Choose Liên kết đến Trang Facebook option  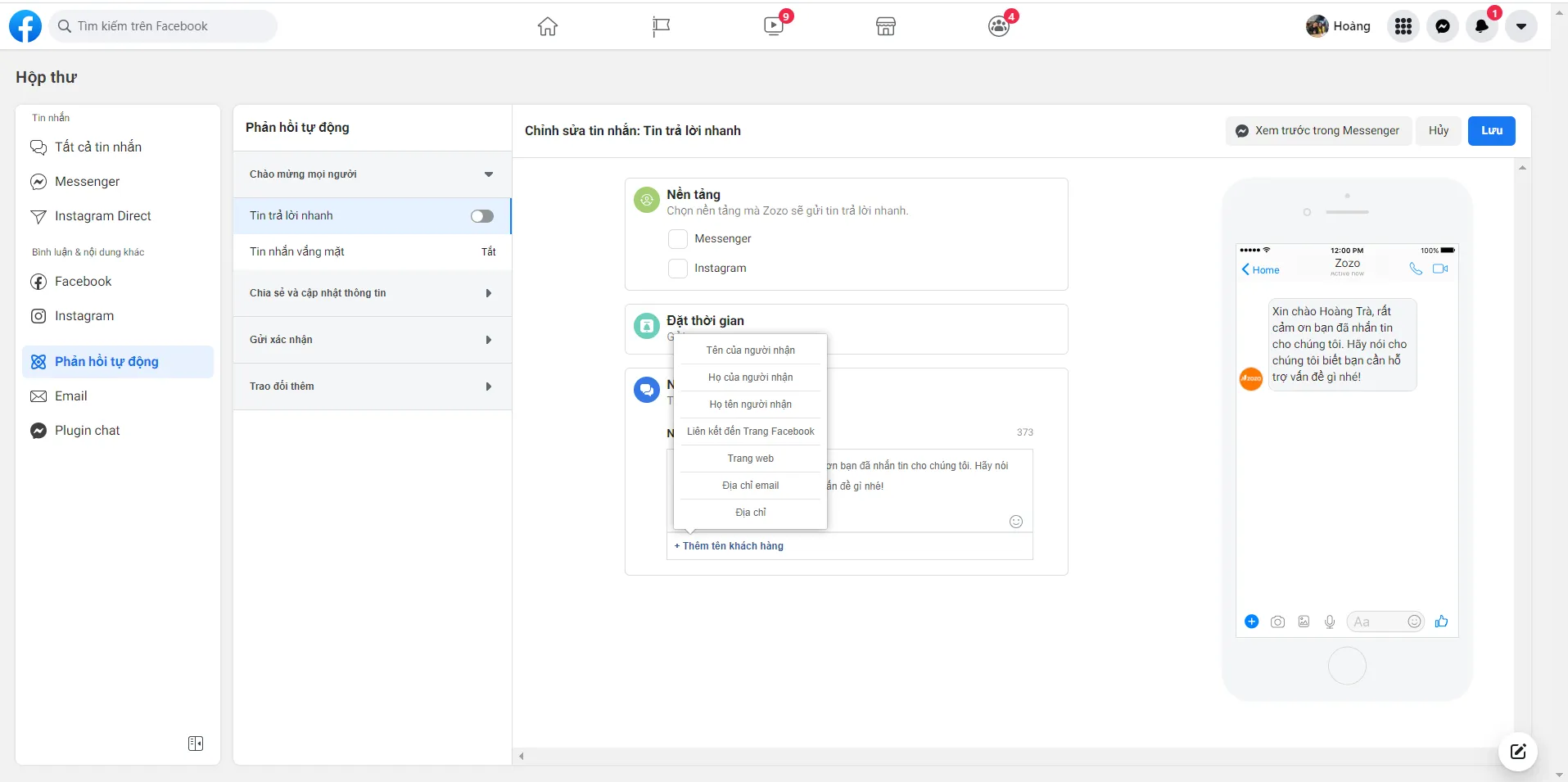[750, 432]
